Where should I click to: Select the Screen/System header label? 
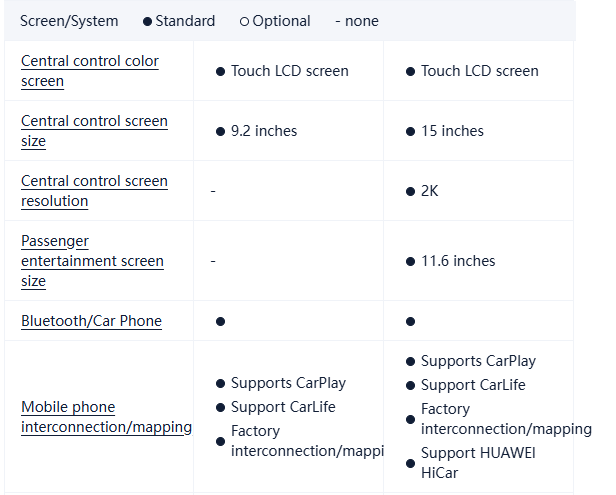pyautogui.click(x=69, y=21)
